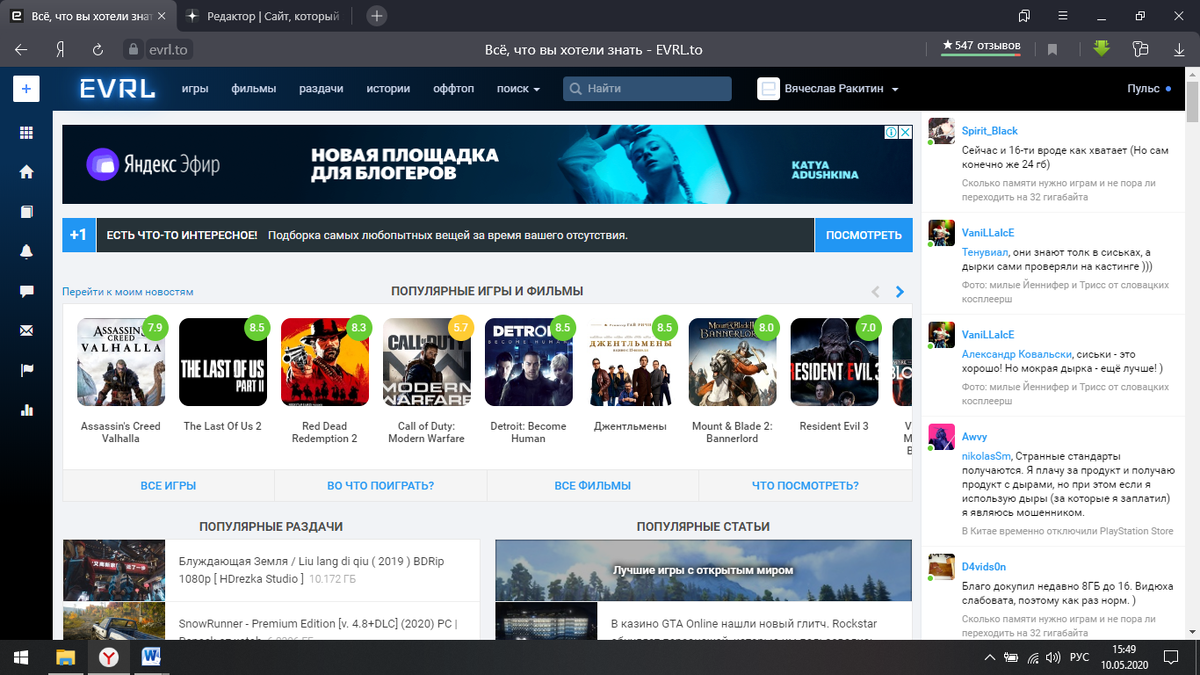Next arrow in popular games carousel
1200x675 pixels.
900,292
